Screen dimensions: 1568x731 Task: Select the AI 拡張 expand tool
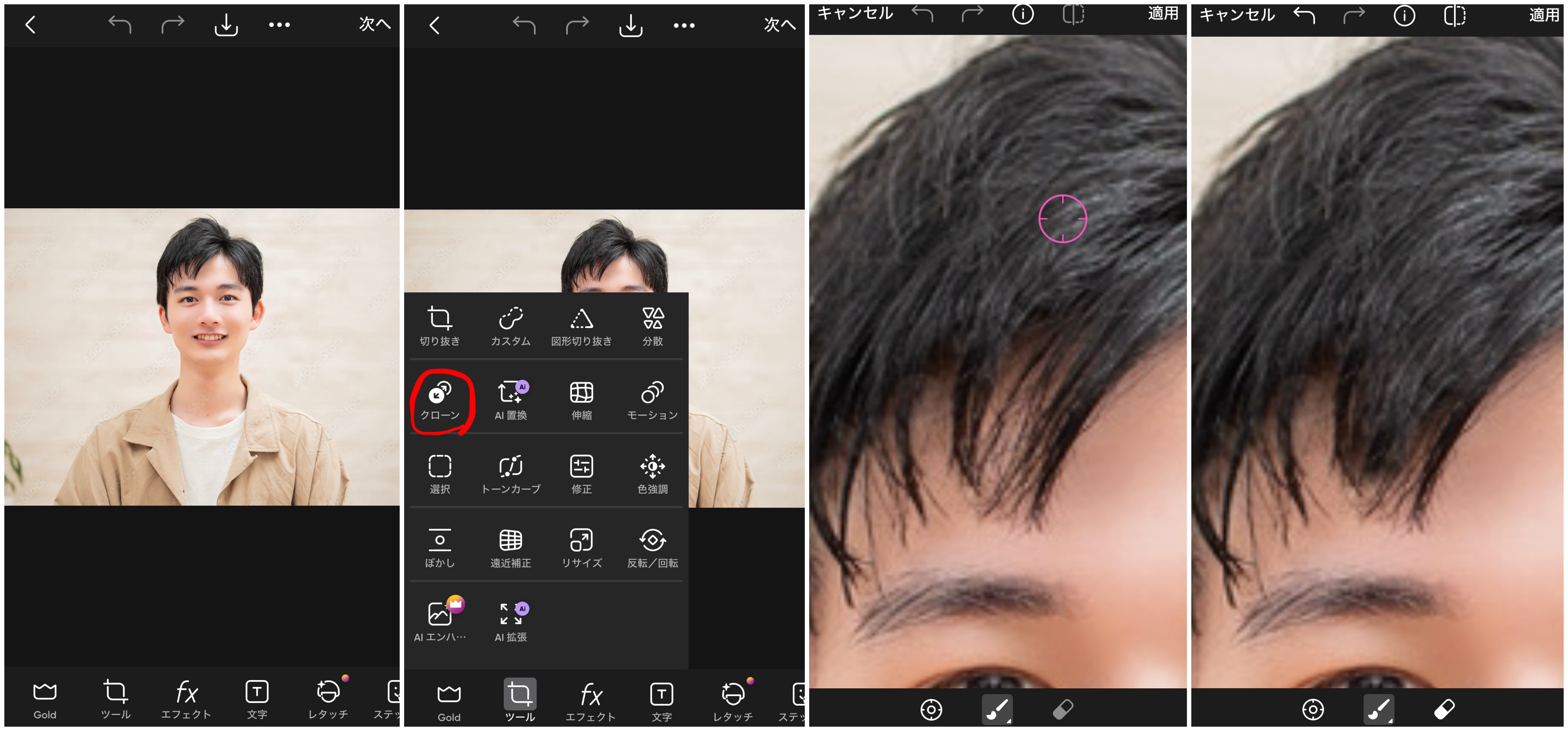pos(511,622)
